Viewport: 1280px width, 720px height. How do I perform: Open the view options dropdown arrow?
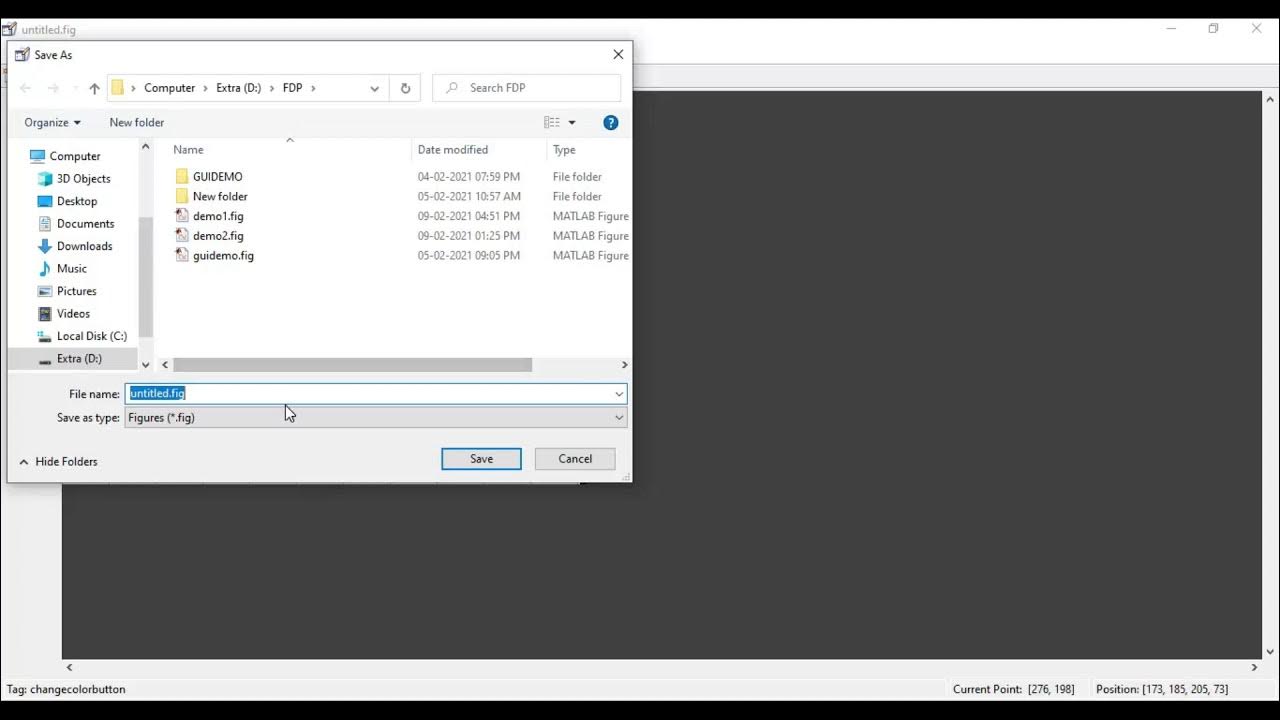tap(572, 122)
